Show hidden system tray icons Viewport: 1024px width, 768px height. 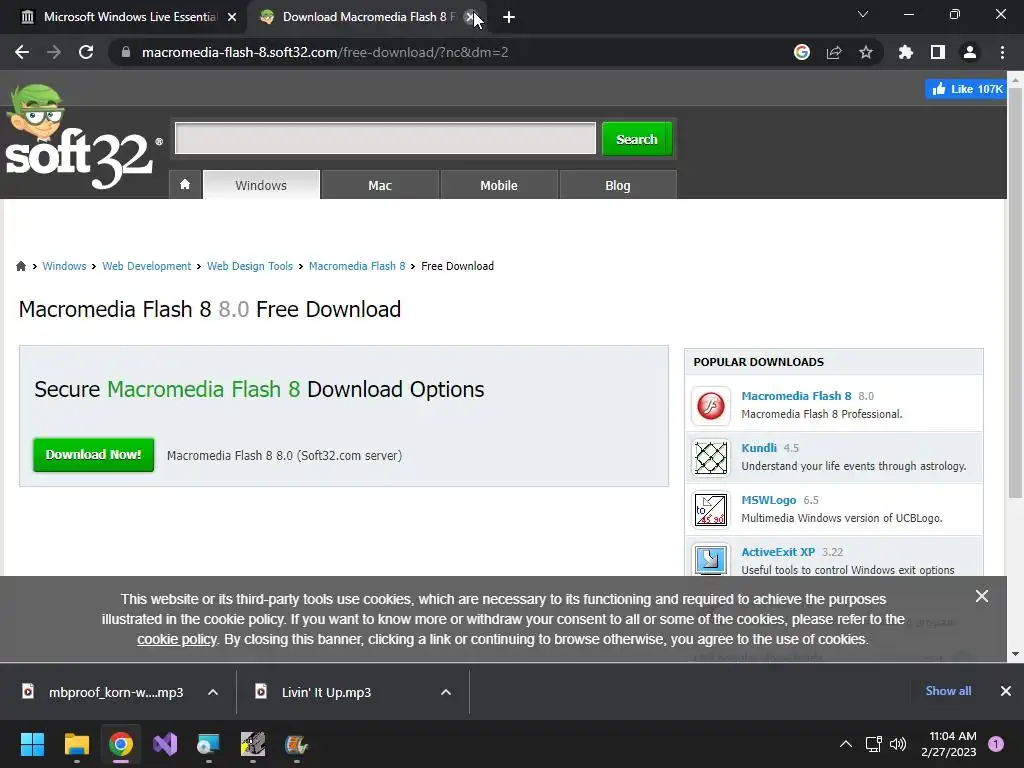[846, 744]
